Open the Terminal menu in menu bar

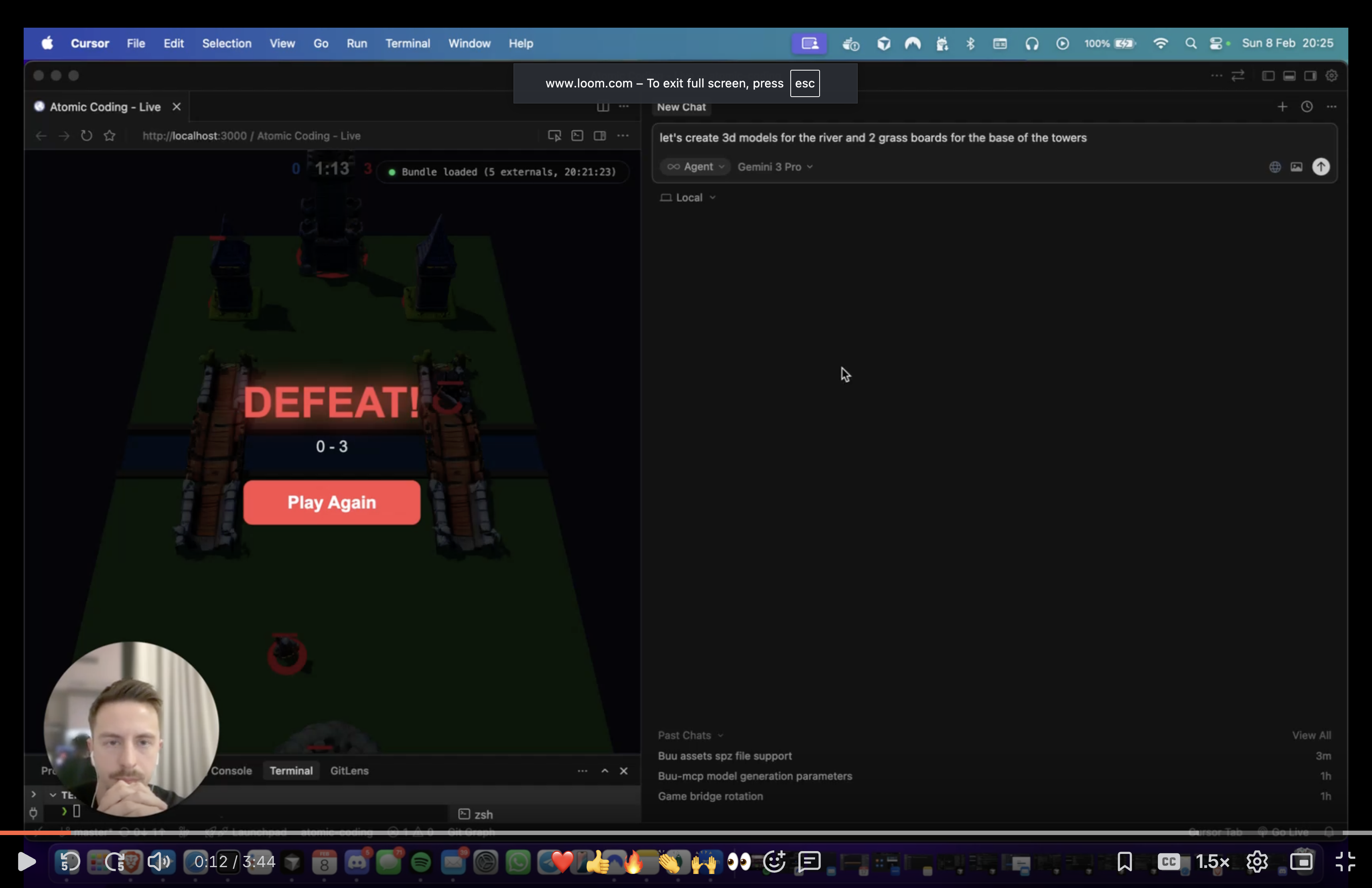[x=407, y=43]
